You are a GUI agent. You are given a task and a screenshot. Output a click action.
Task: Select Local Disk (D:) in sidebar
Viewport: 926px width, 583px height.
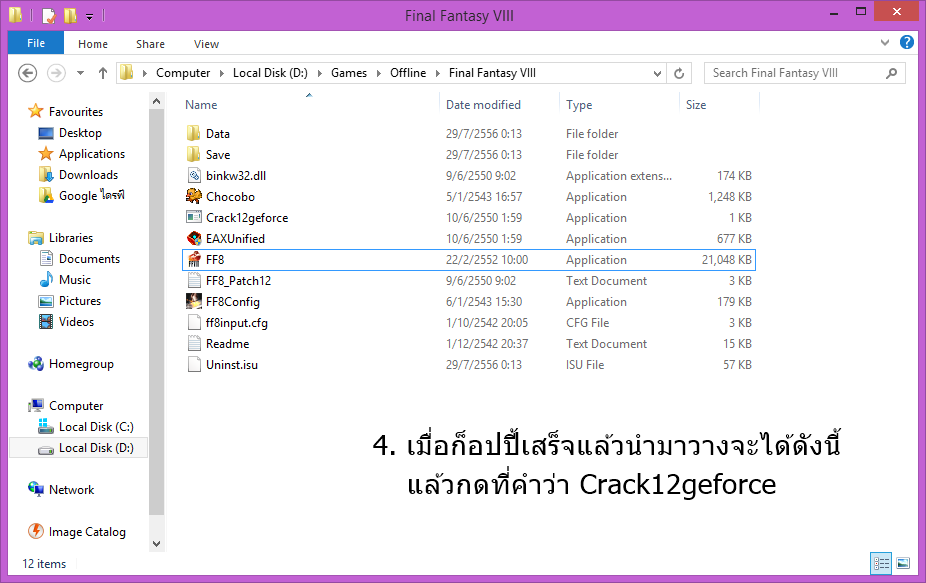click(x=79, y=448)
